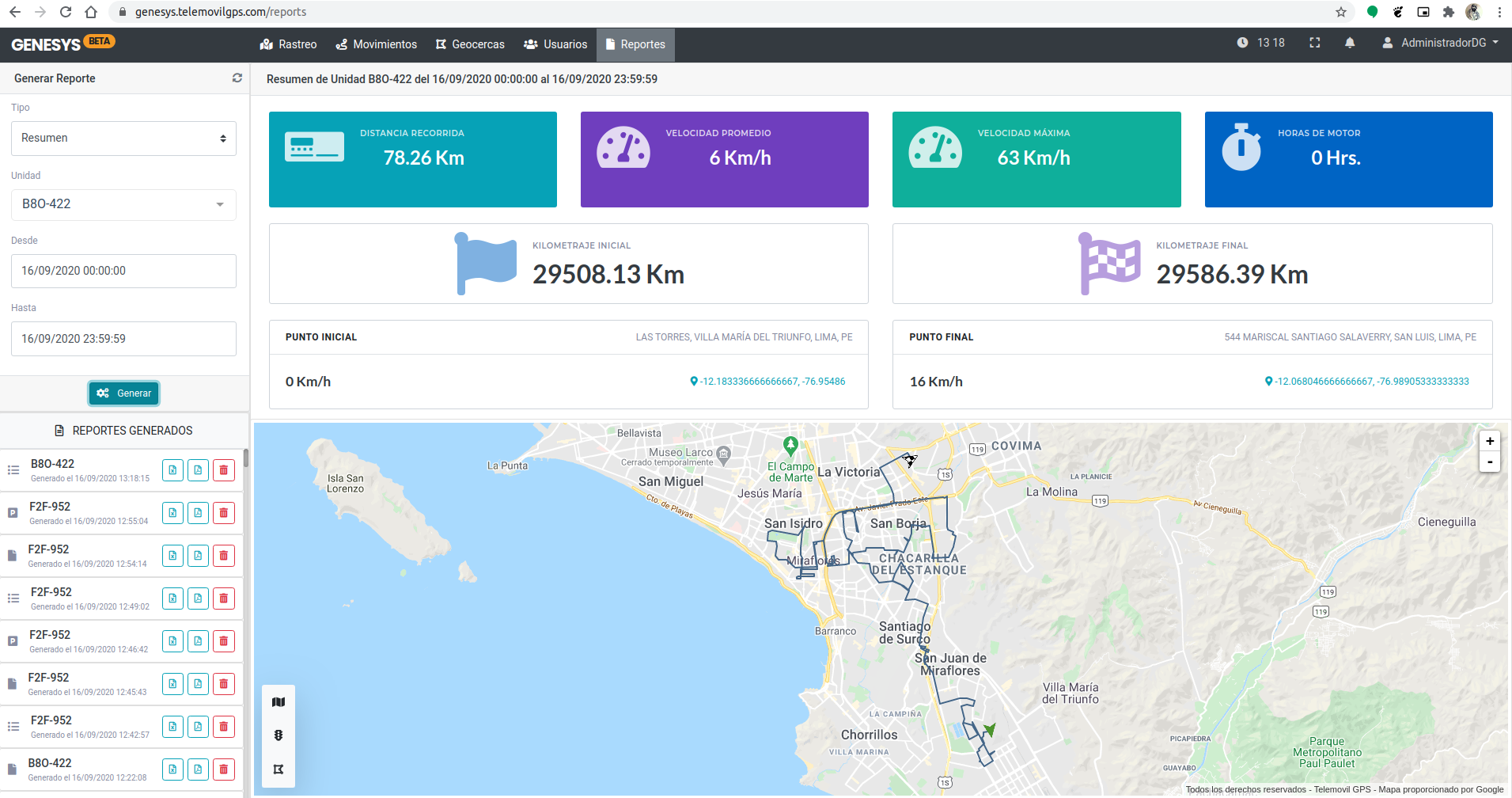Image resolution: width=1512 pixels, height=798 pixels.
Task: Export Excel for F2F-952 report generated 12:45:43
Action: [172, 684]
